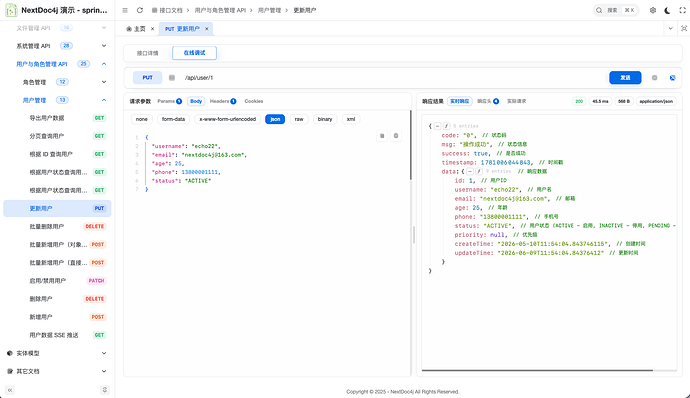Screen dimensions: 690x398
Task: Open 根据 ID 查询用户 endpoint
Action: coord(57,154)
